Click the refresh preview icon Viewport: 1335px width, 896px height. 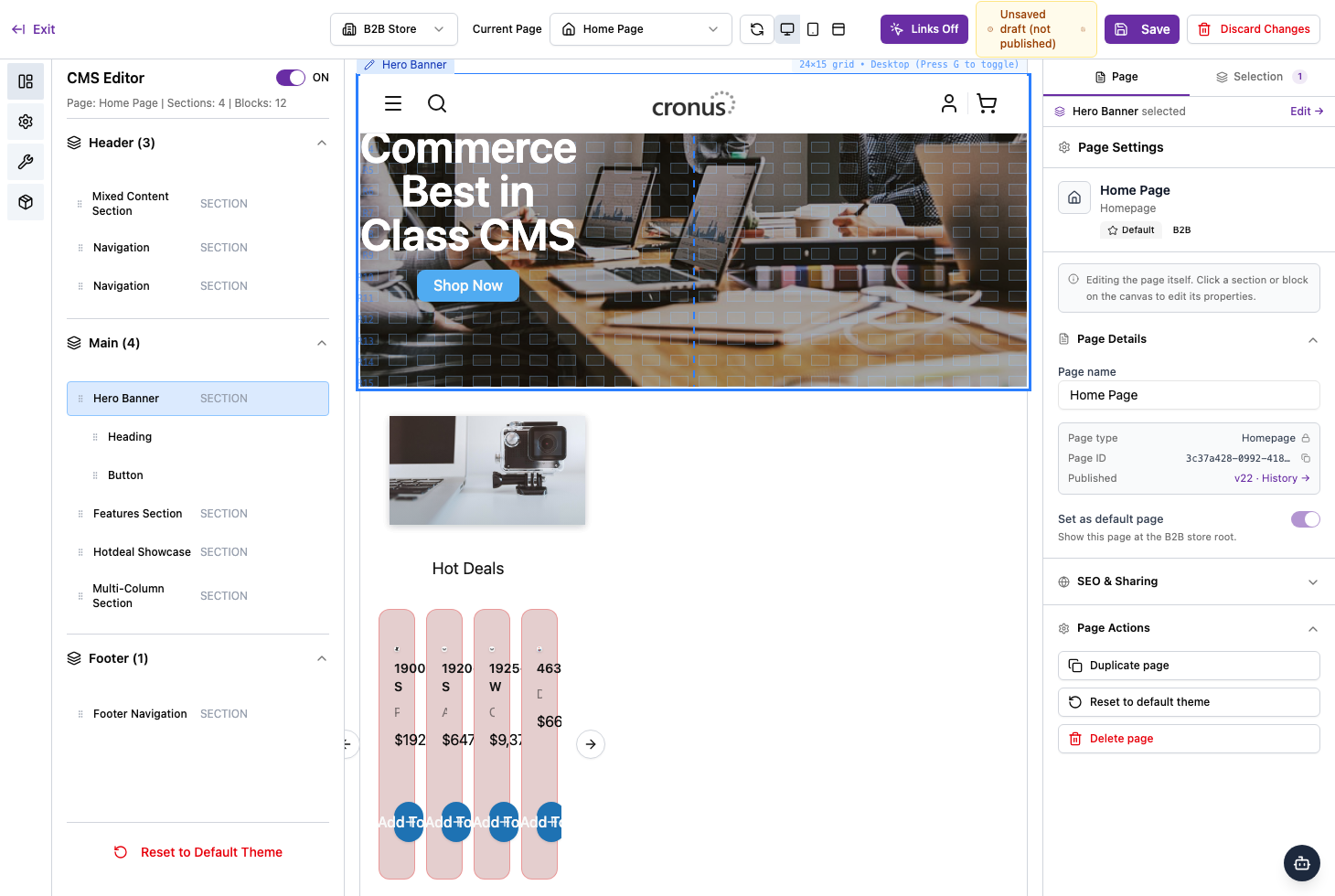[x=757, y=29]
